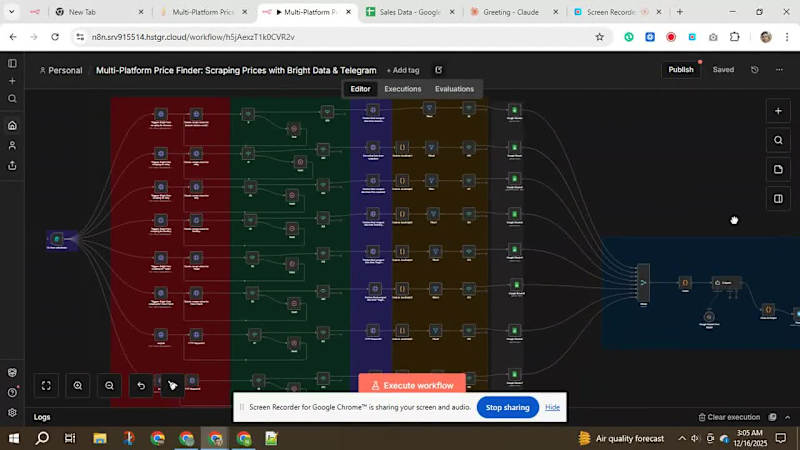Switch to the Greeting - Claude browser tab
The height and width of the screenshot is (450, 800).
tap(514, 12)
